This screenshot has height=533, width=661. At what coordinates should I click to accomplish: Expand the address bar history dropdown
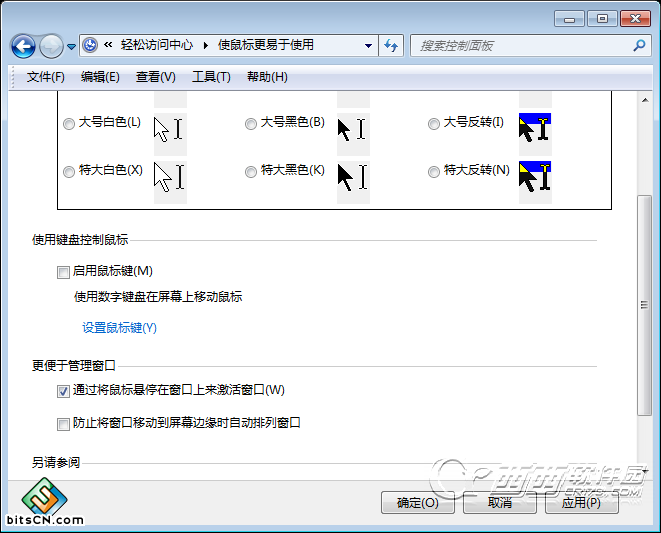[x=368, y=46]
